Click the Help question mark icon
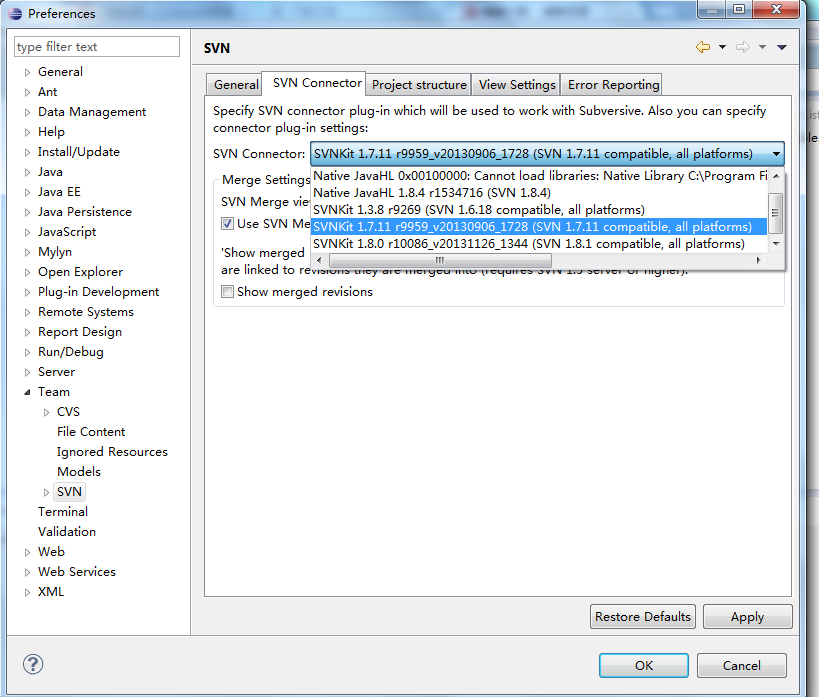 tap(33, 665)
